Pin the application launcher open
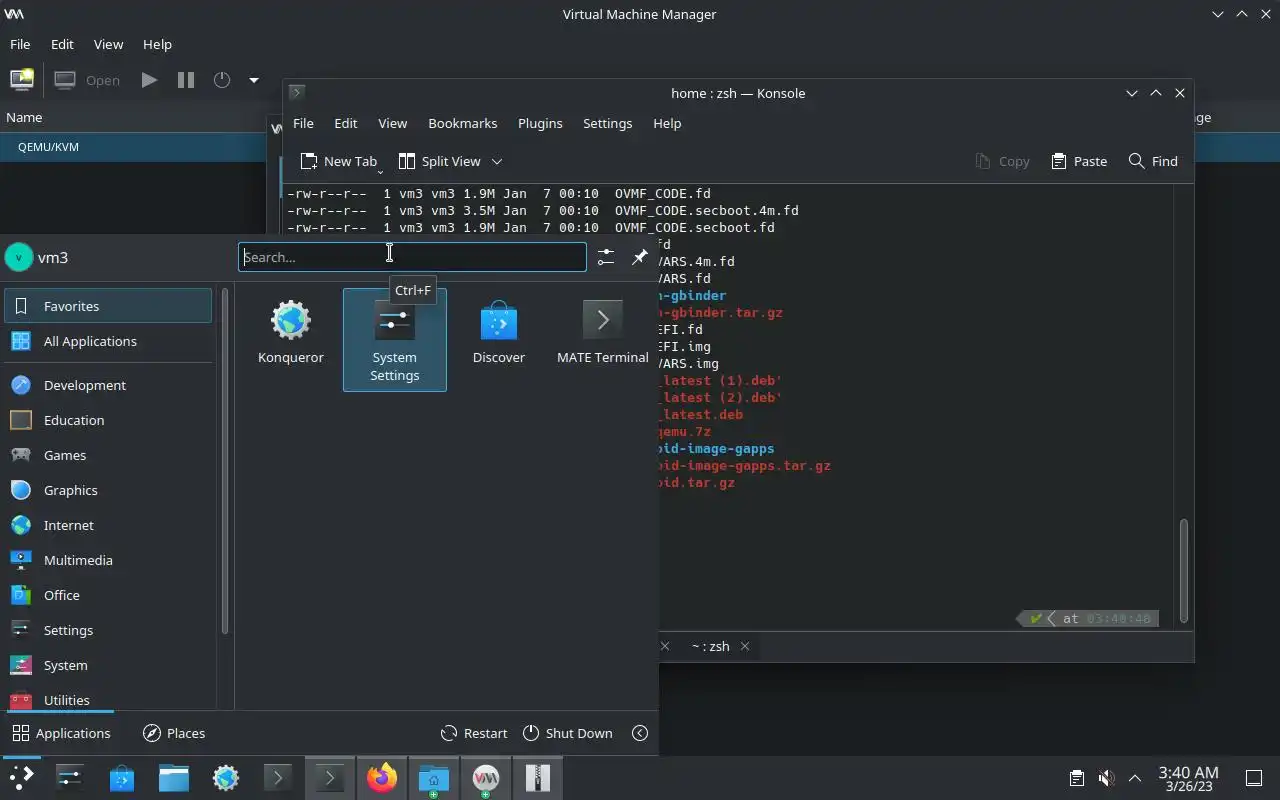The image size is (1280, 800). pyautogui.click(x=639, y=257)
